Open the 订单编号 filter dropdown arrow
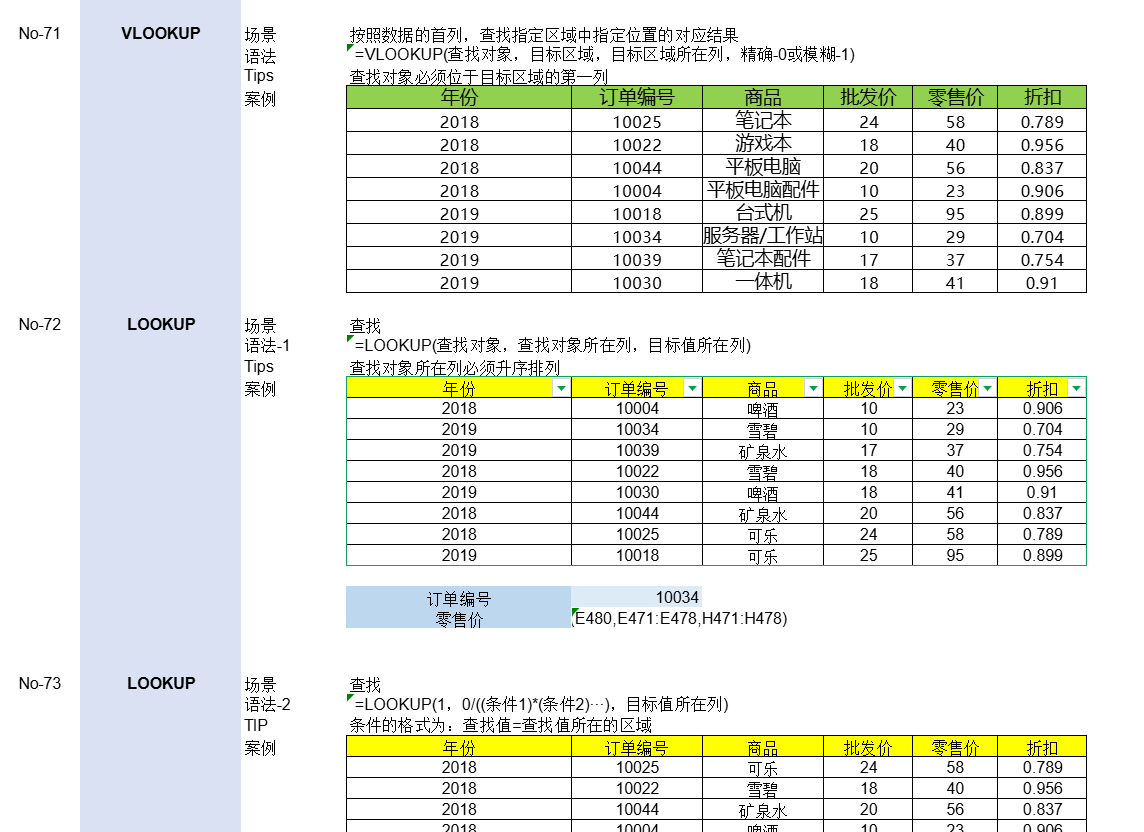The image size is (1144, 832). pos(692,388)
